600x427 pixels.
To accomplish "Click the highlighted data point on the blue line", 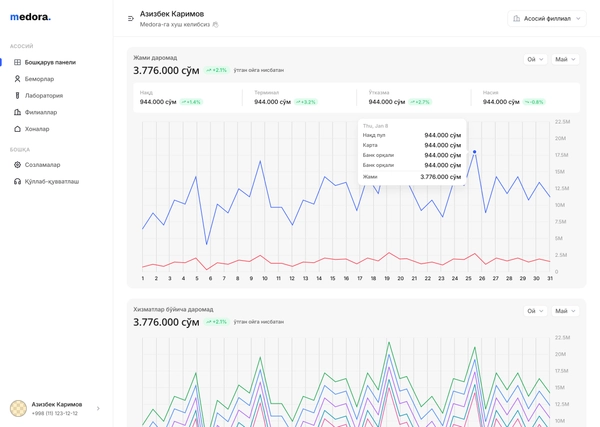I will 474,152.
